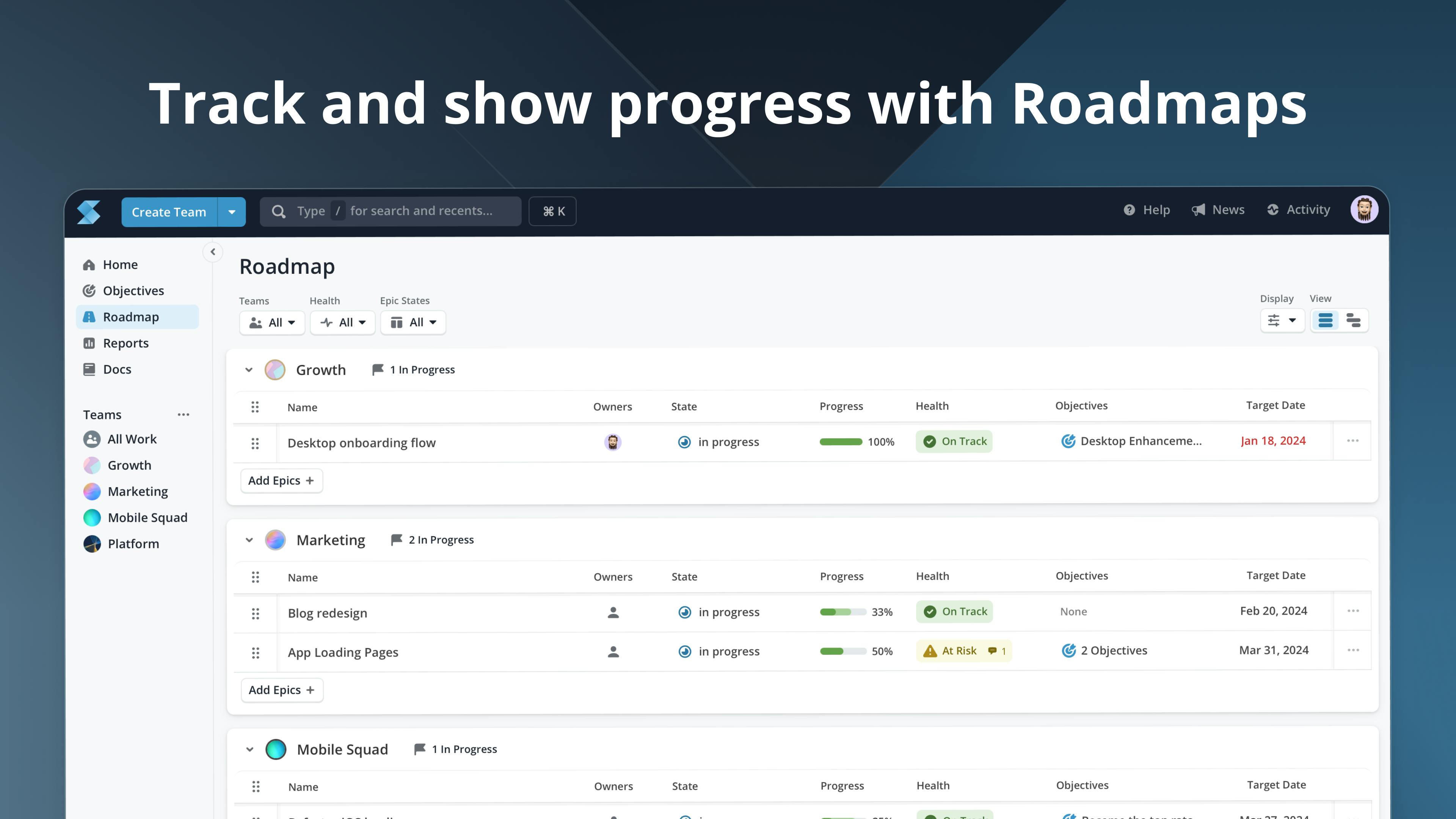Screen dimensions: 1456x819
Task: Click the Shortcut logo in top bar
Action: click(x=89, y=212)
